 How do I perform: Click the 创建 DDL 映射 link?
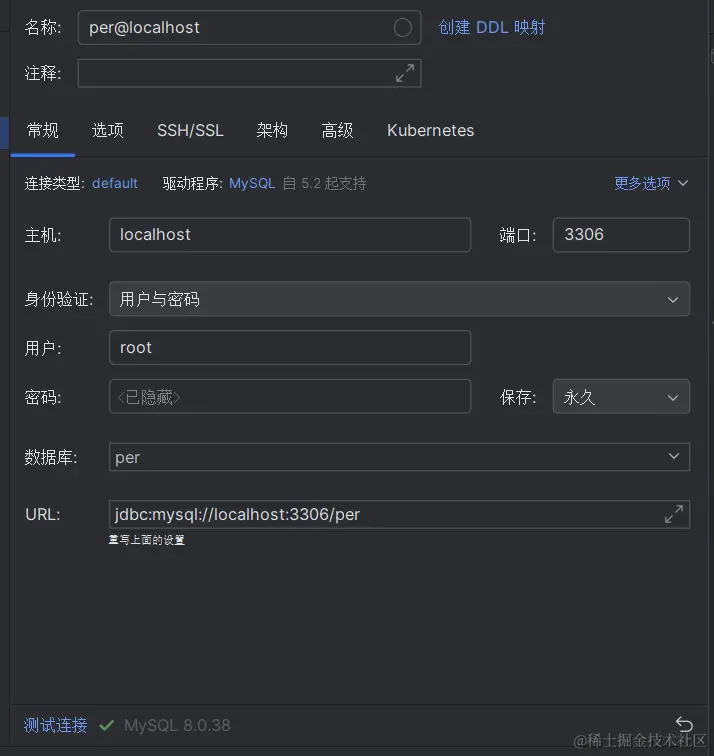pos(492,27)
